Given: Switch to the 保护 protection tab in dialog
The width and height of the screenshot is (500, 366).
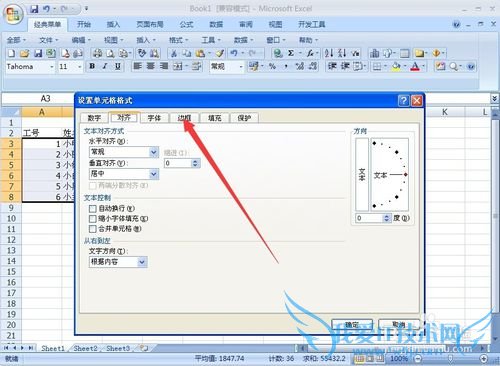Looking at the screenshot, I should click(244, 118).
